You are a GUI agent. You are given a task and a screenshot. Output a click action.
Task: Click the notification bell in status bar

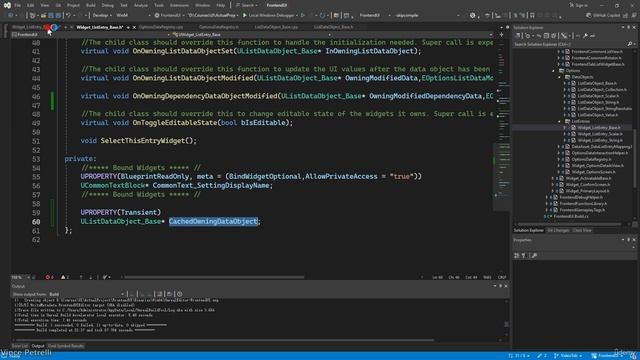pos(633,356)
